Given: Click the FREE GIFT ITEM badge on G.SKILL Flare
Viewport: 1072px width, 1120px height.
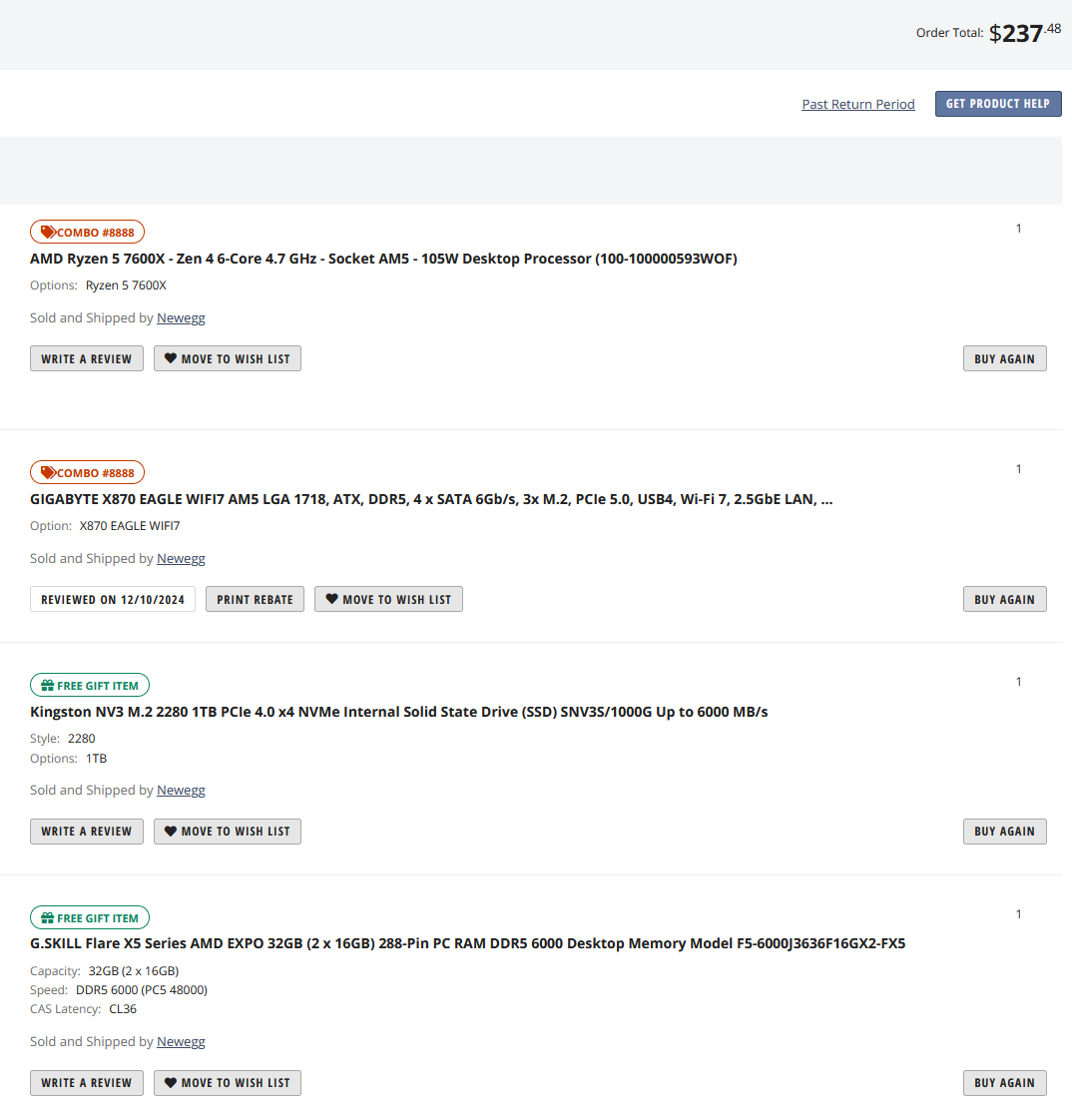Looking at the screenshot, I should [x=89, y=917].
